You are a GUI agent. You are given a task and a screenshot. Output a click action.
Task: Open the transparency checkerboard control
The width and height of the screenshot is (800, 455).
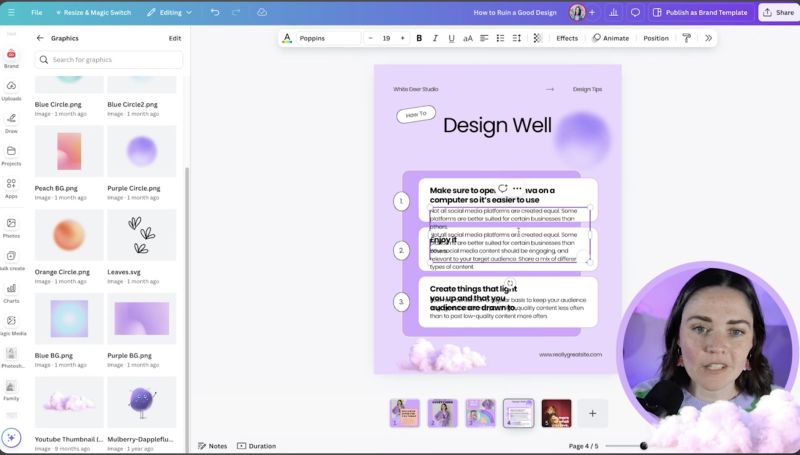click(537, 38)
